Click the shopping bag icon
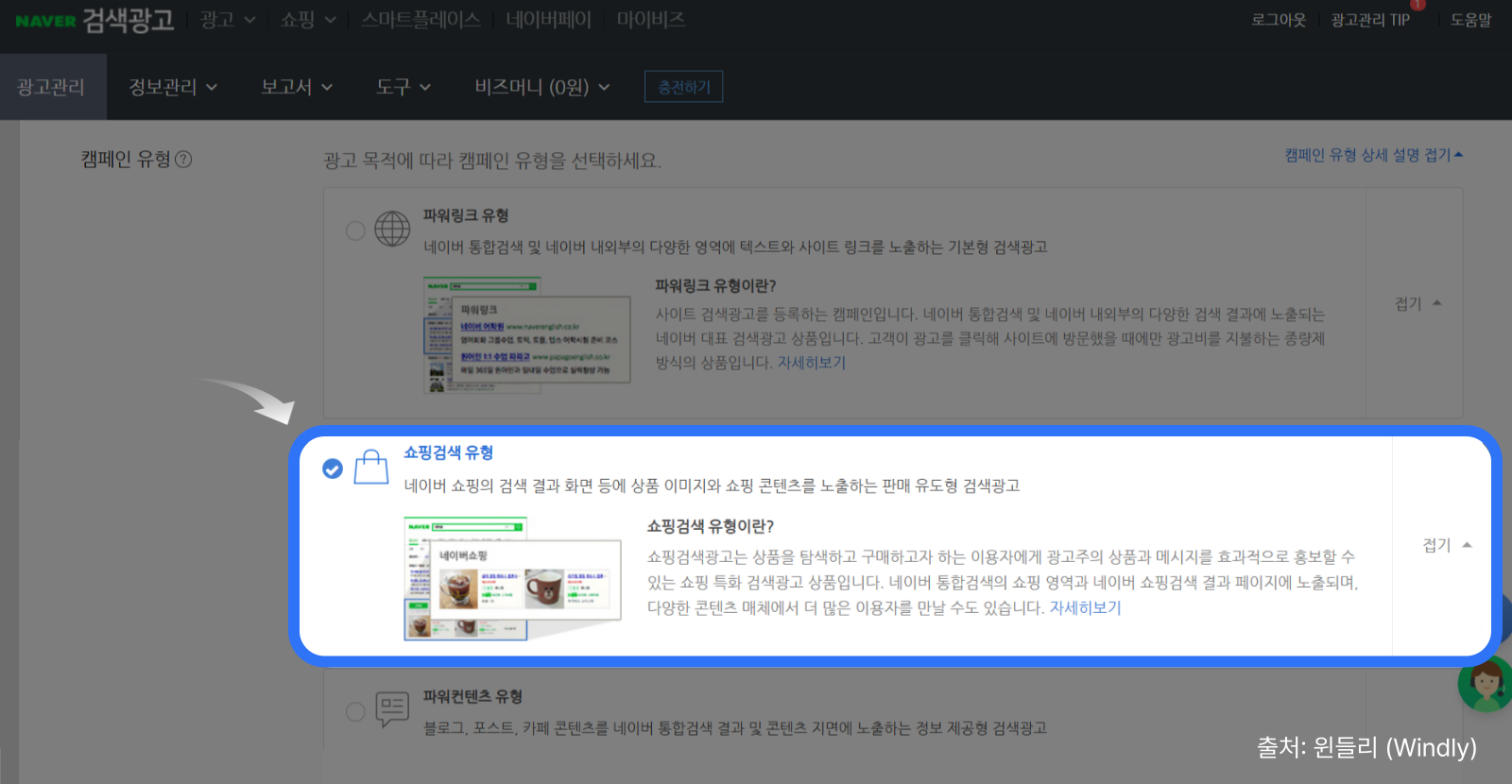1512x784 pixels. pyautogui.click(x=371, y=467)
